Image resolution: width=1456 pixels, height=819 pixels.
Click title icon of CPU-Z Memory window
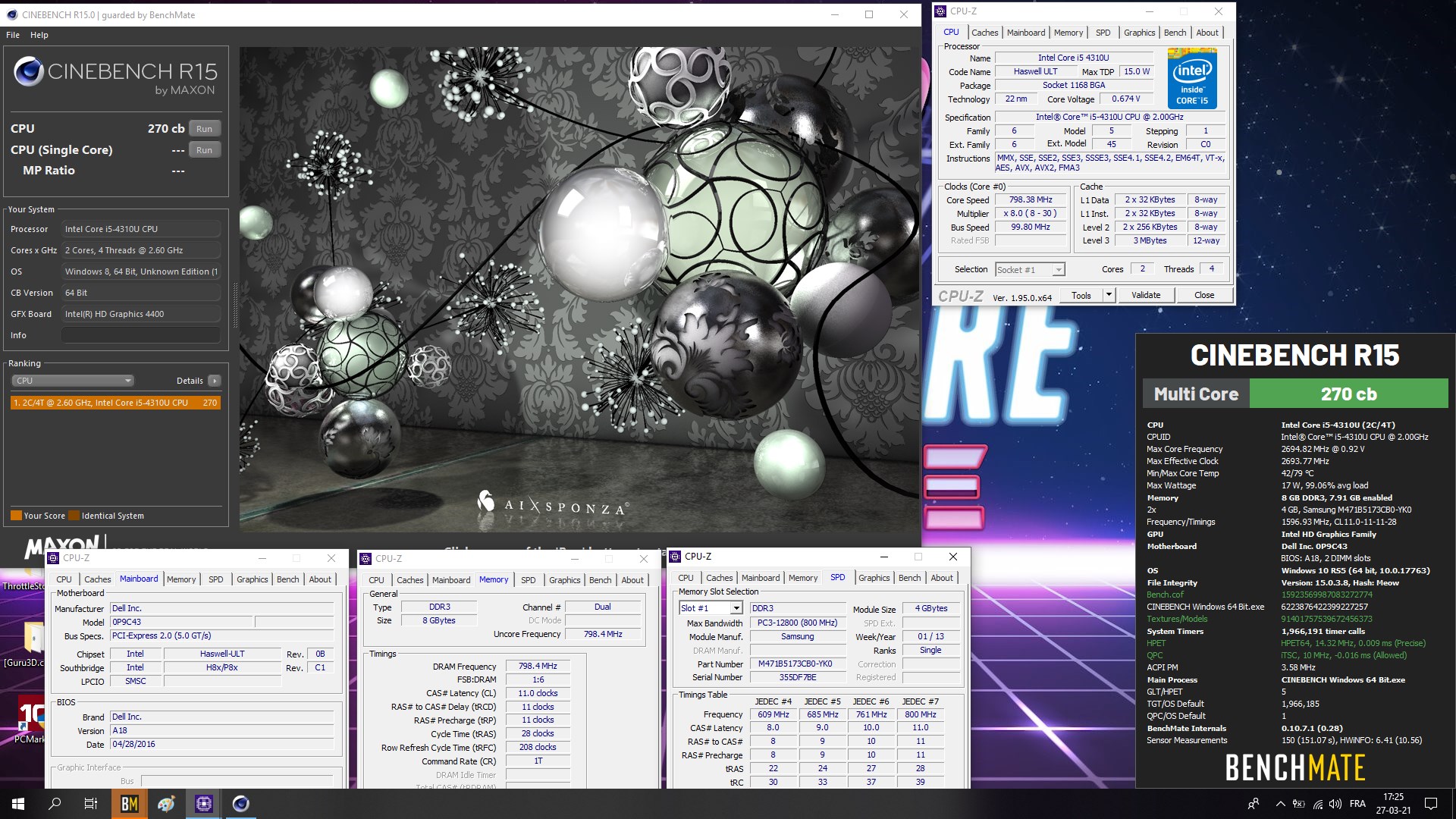click(x=366, y=558)
